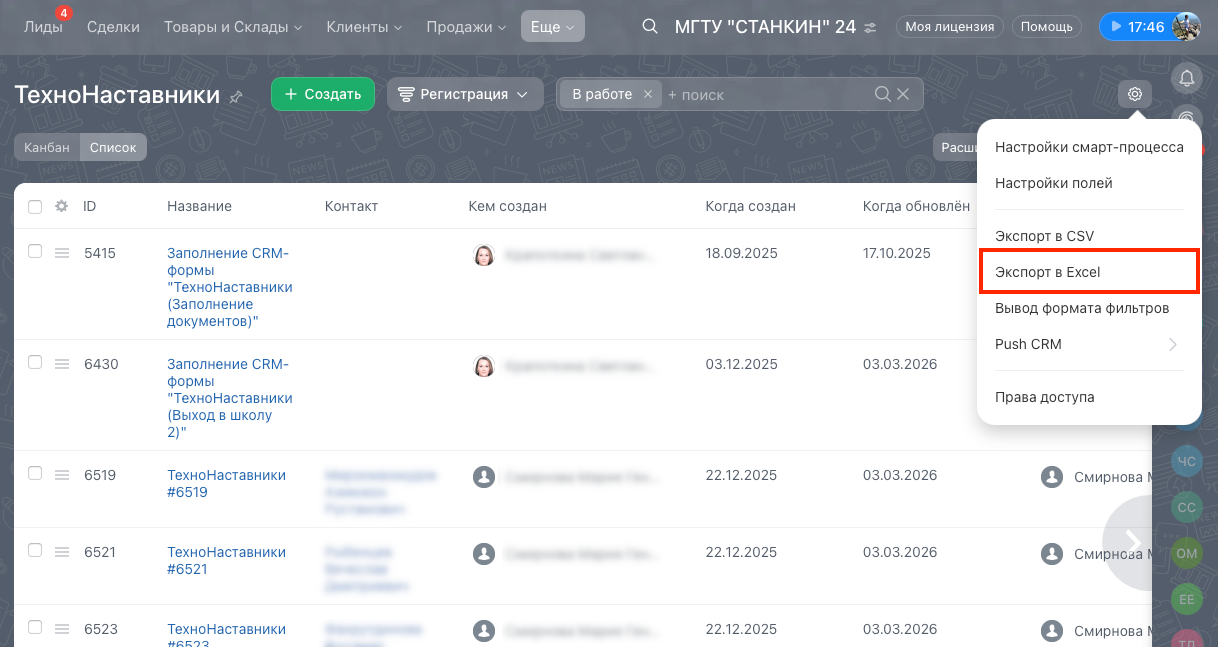Open the 'Регистрация' funnel dropdown
Viewport: 1218px width, 647px height.
click(x=465, y=94)
